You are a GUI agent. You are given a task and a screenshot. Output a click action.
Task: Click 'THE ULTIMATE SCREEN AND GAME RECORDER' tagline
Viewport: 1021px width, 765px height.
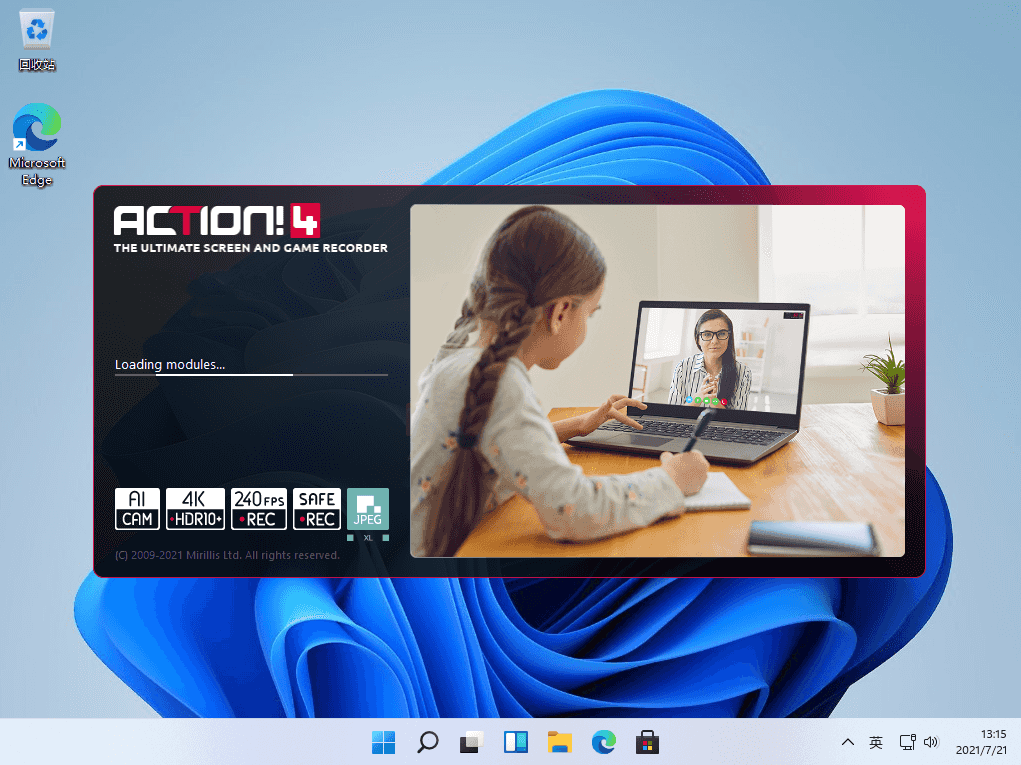pos(251,248)
